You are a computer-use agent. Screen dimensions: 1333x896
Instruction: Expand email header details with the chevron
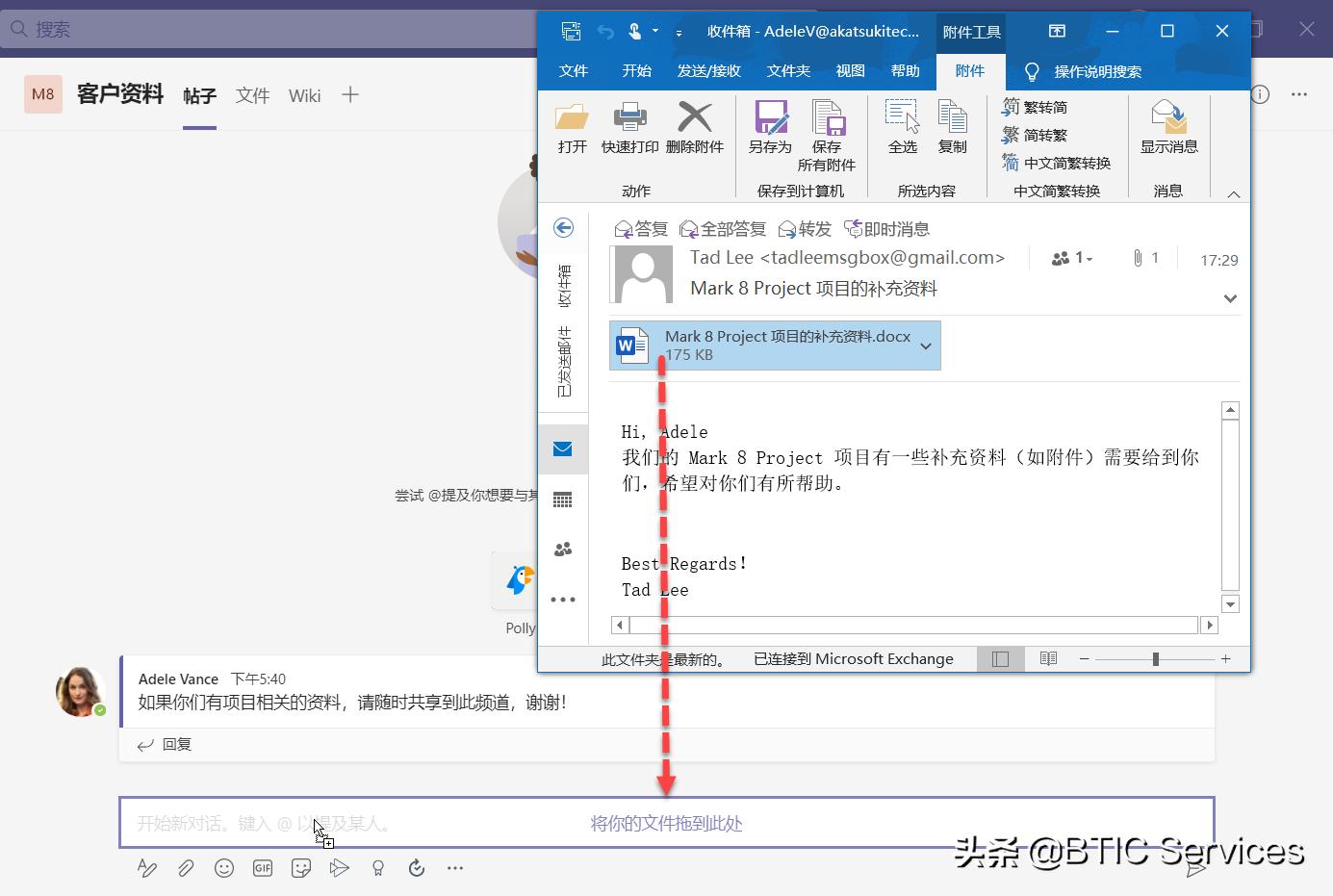point(1230,298)
